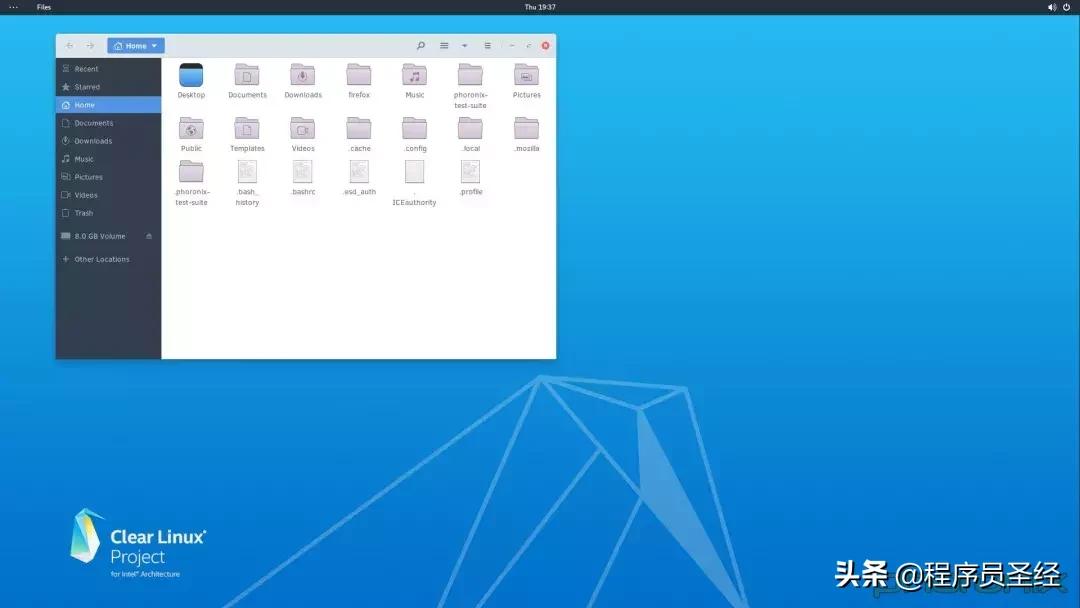Select the Recent sidebar item
Image resolution: width=1080 pixels, height=608 pixels.
pyautogui.click(x=86, y=69)
